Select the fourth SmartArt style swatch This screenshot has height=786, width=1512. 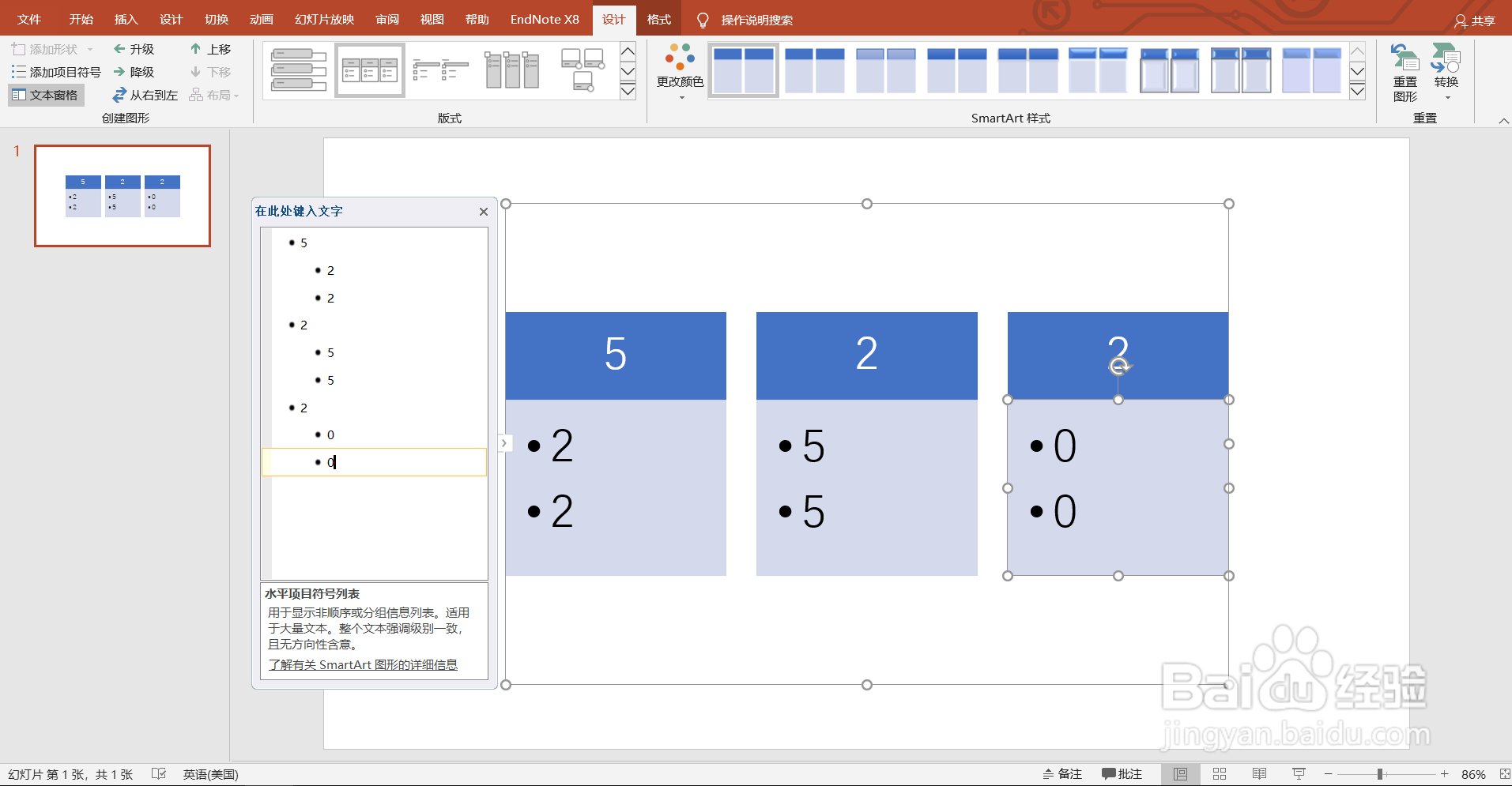point(956,70)
